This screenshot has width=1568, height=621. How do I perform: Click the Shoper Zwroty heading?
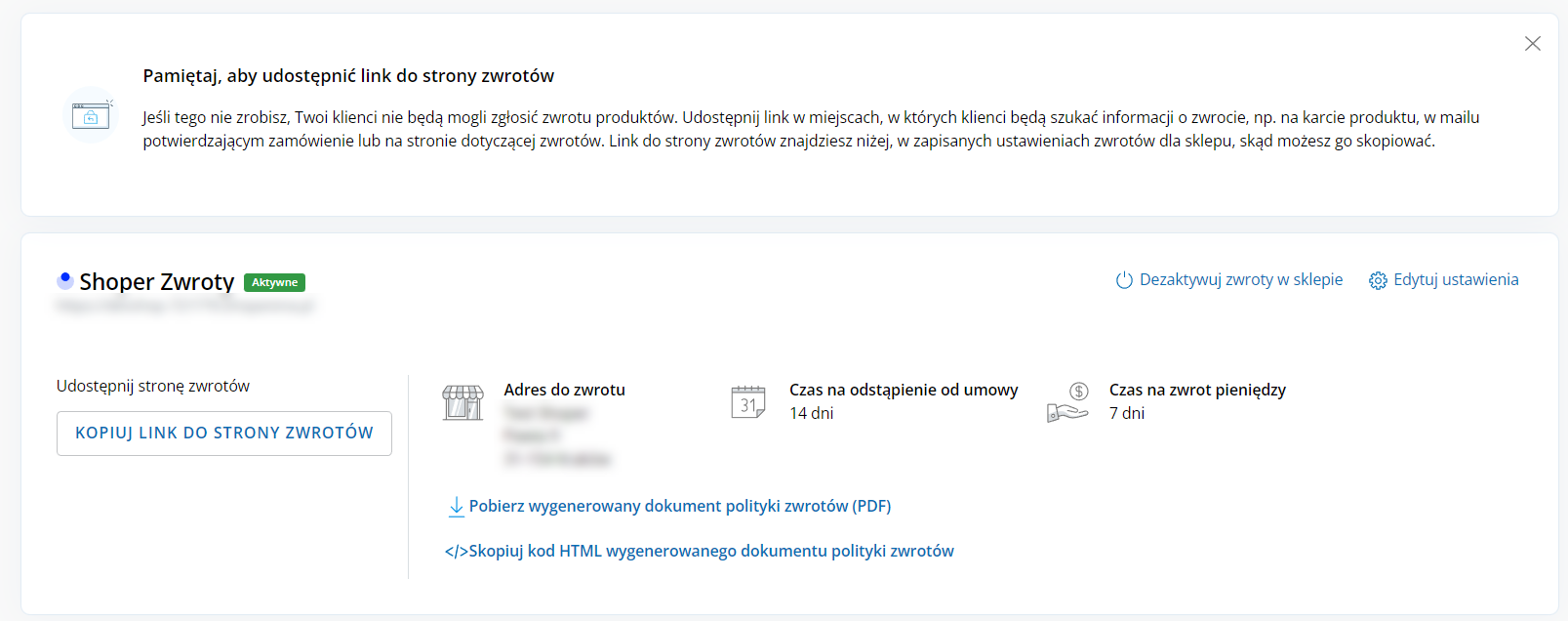click(156, 282)
